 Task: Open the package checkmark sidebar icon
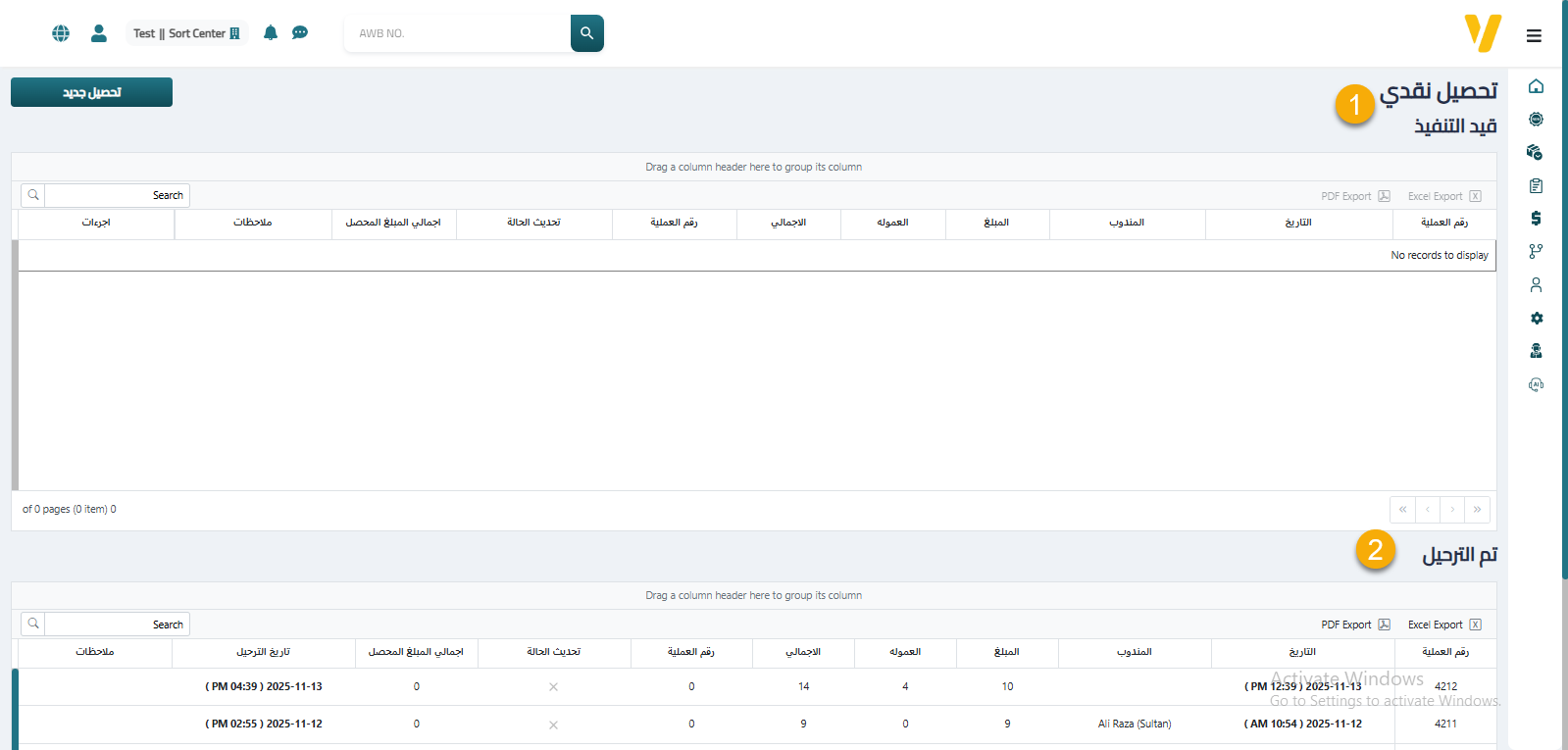click(1536, 153)
